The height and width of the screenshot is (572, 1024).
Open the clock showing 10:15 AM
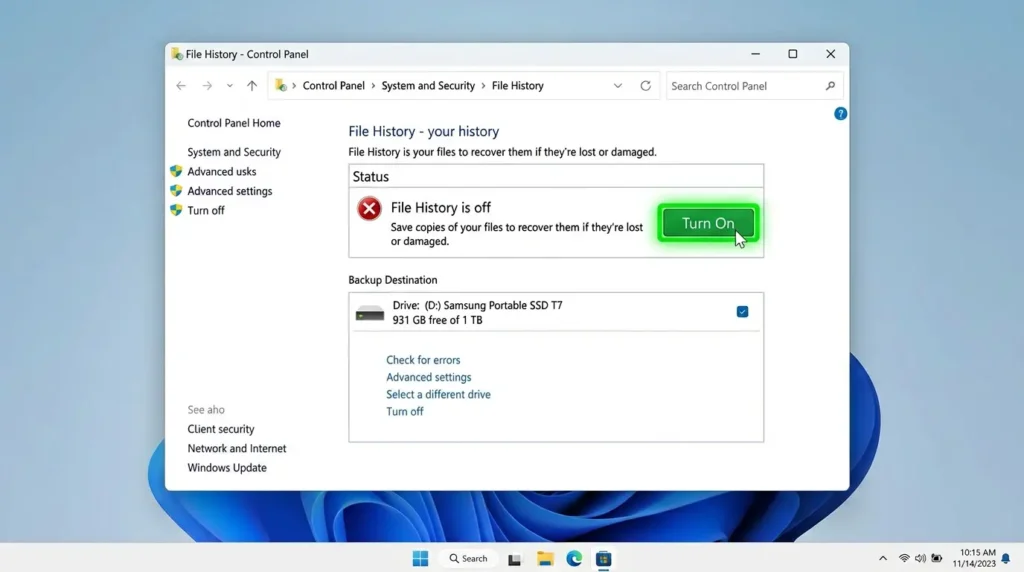974,558
